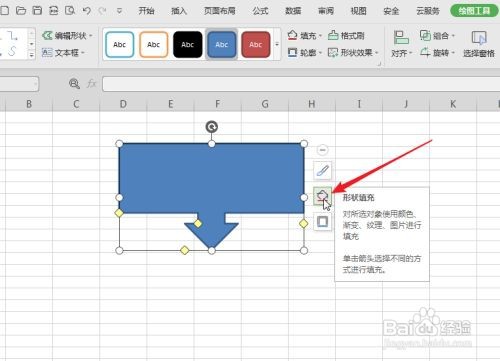
Task: Select column G header
Action: 265,104
